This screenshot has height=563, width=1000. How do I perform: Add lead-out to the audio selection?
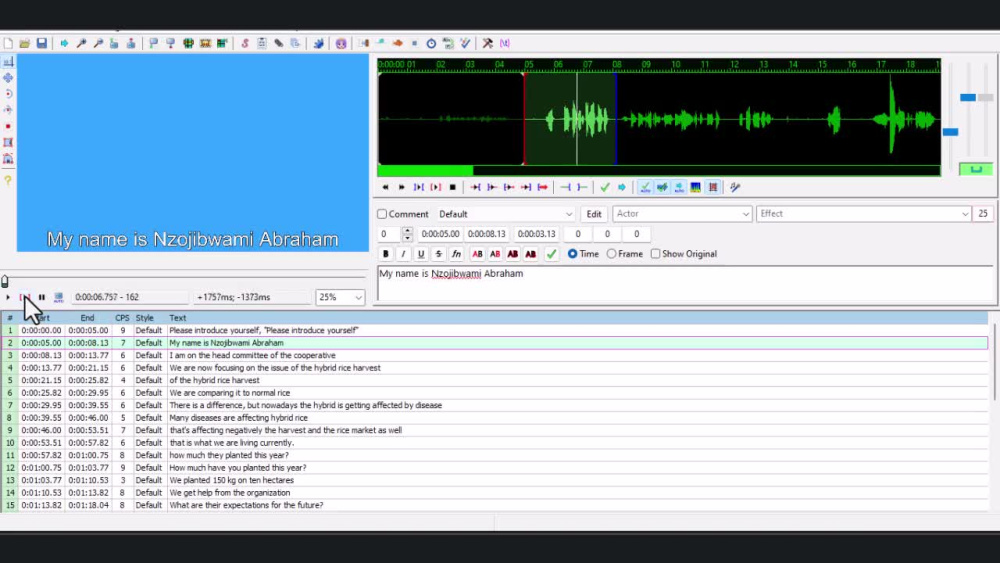[582, 187]
